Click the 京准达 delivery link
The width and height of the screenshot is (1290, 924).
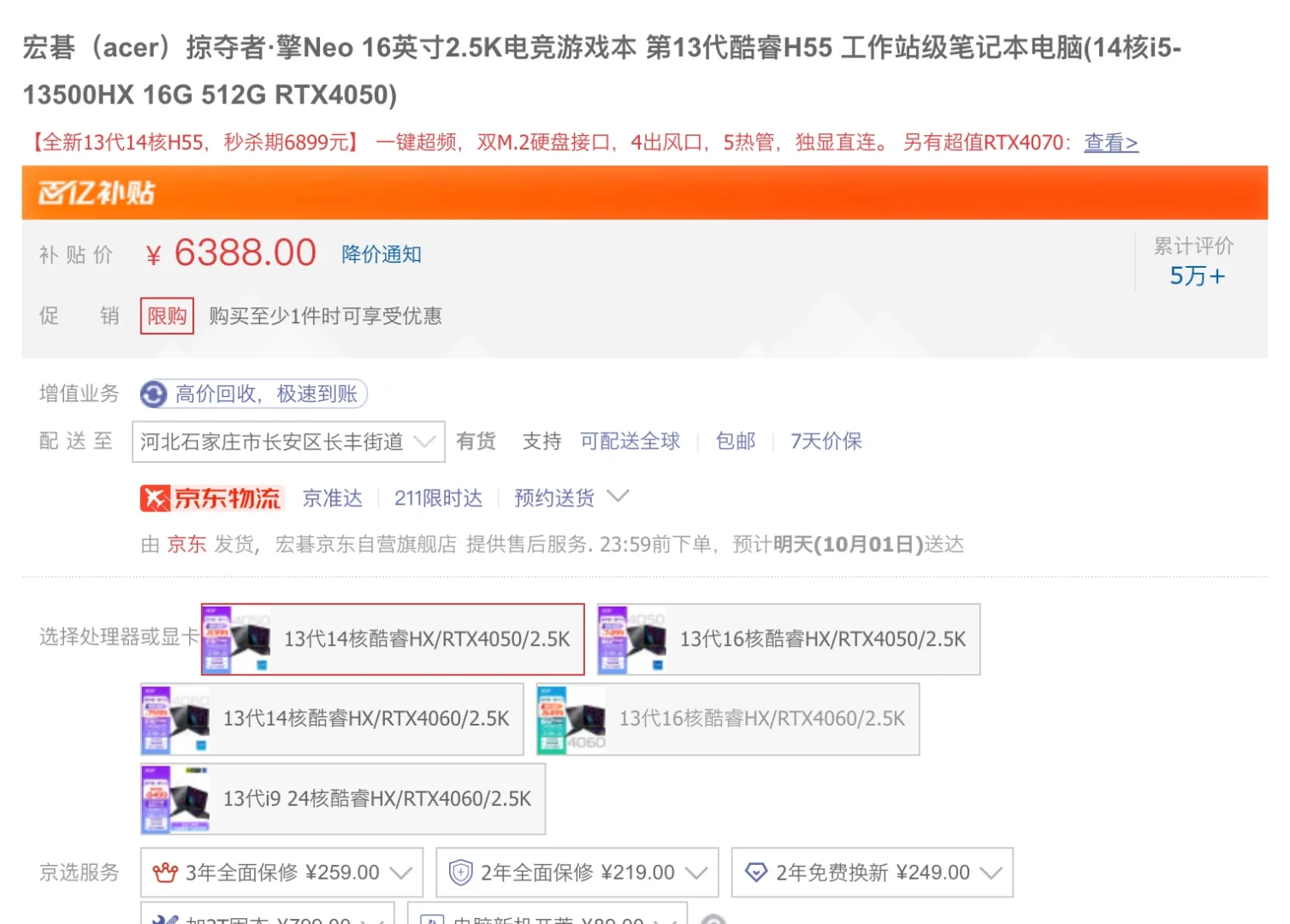pyautogui.click(x=333, y=498)
